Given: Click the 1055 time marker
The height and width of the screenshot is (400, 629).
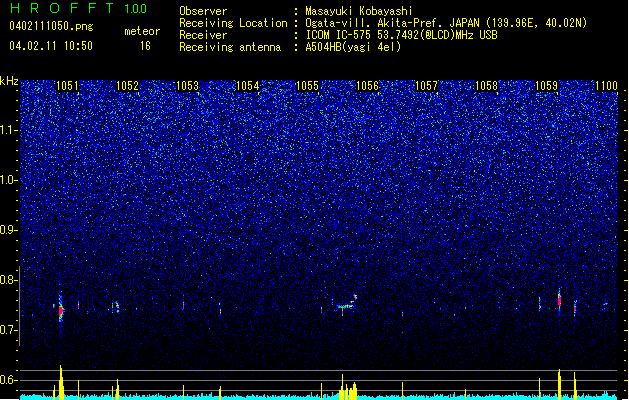Looking at the screenshot, I should pos(307,86).
